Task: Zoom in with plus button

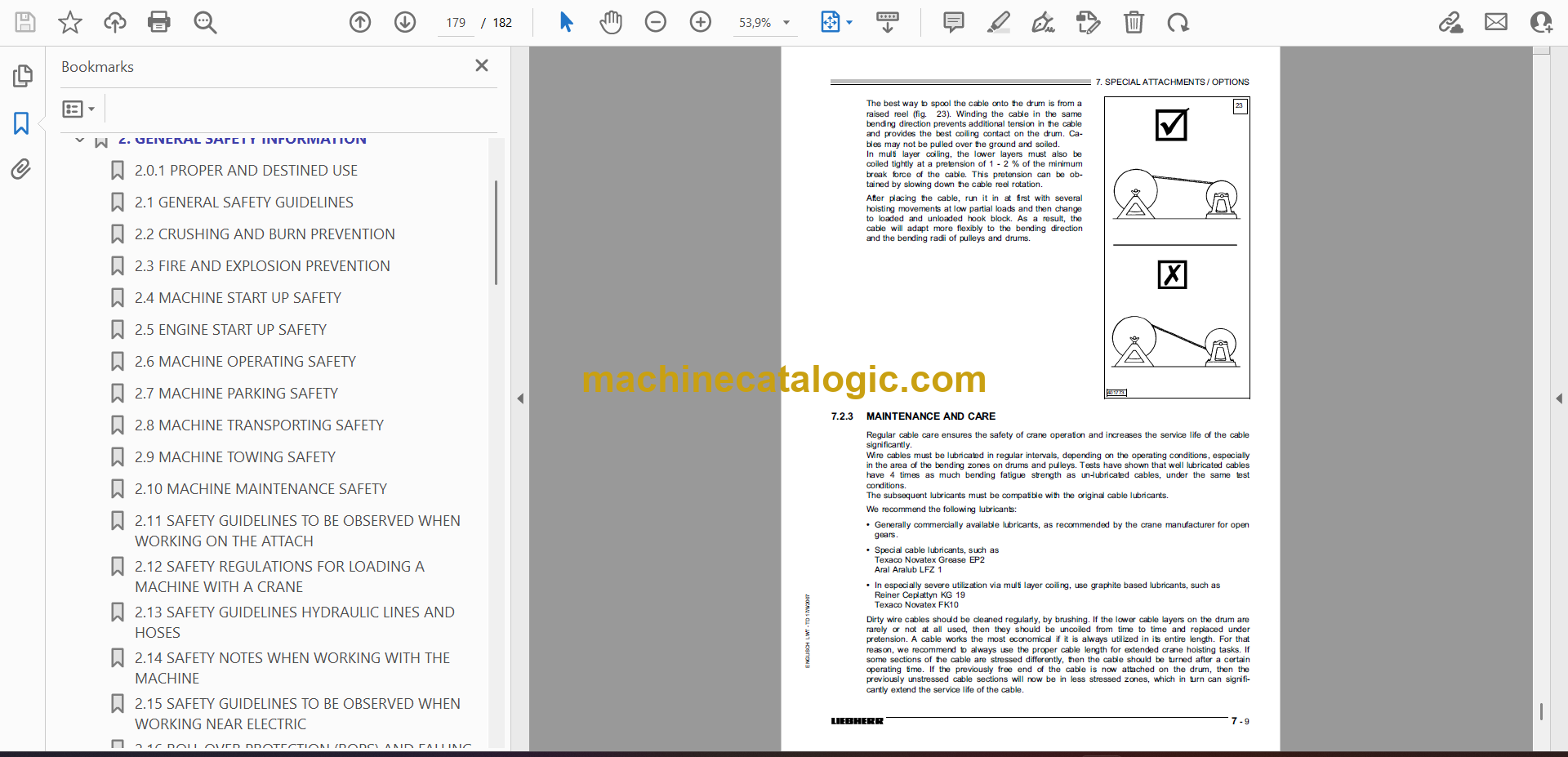Action: (701, 22)
